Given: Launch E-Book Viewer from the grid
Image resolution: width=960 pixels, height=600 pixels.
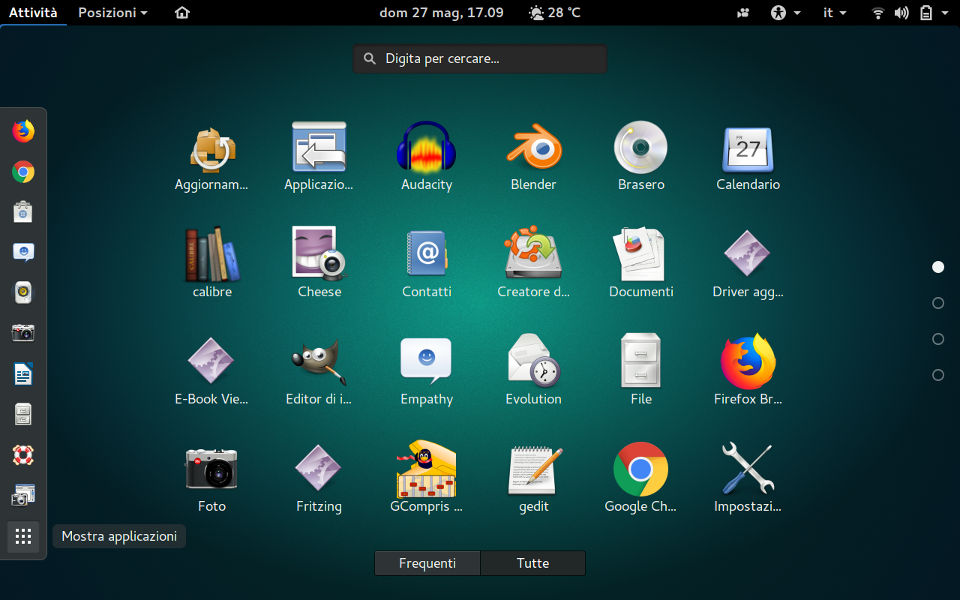Looking at the screenshot, I should (211, 372).
